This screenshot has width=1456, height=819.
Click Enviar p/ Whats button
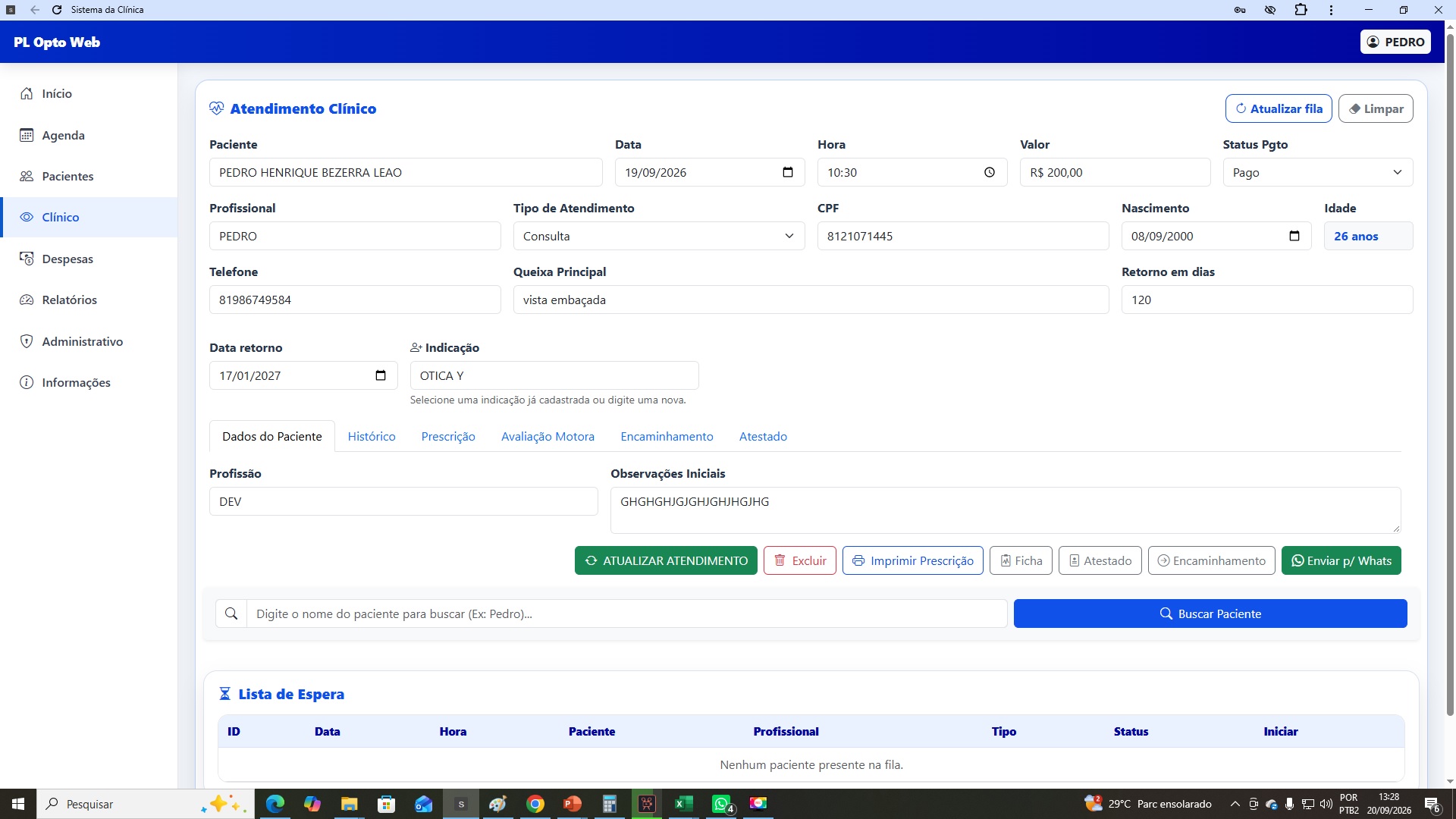pos(1341,560)
